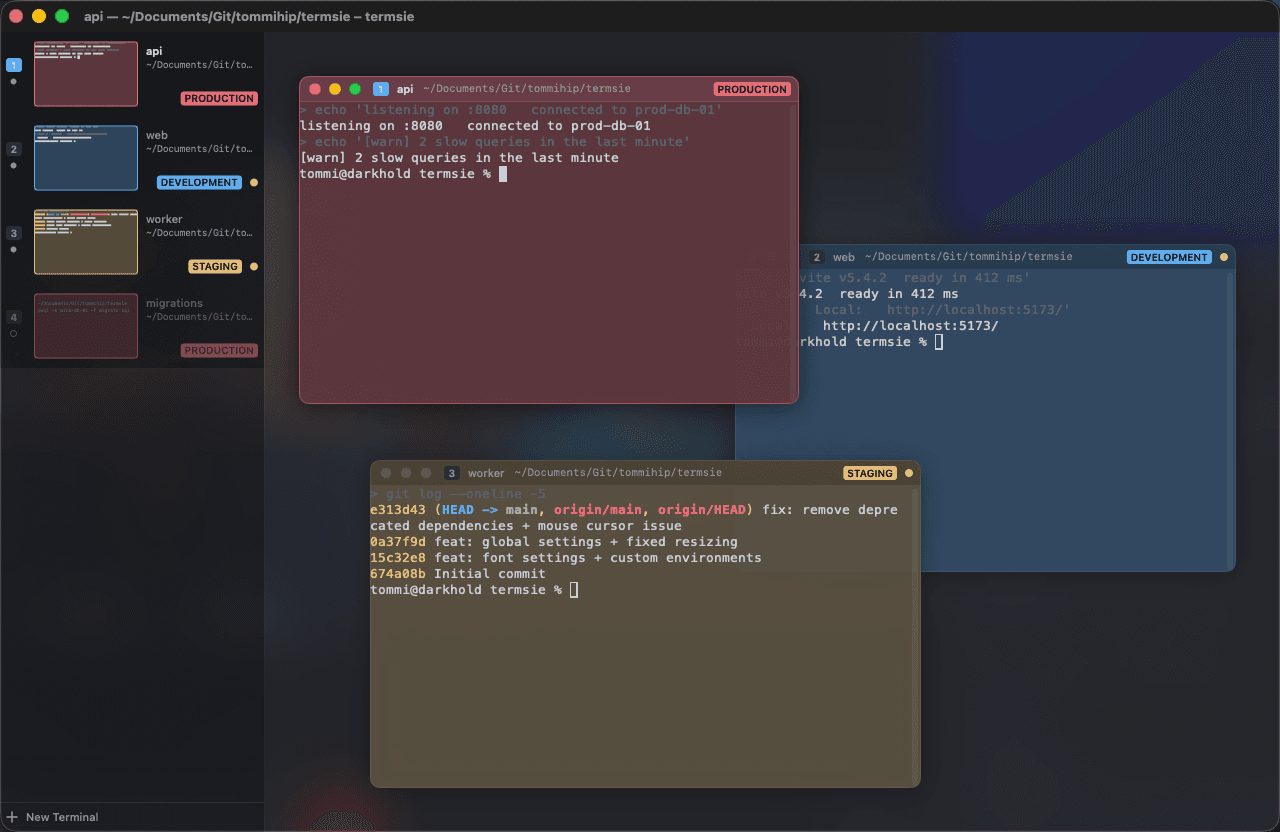Click the yellow dot in web window title bar
This screenshot has width=1280, height=832.
pos(1223,257)
